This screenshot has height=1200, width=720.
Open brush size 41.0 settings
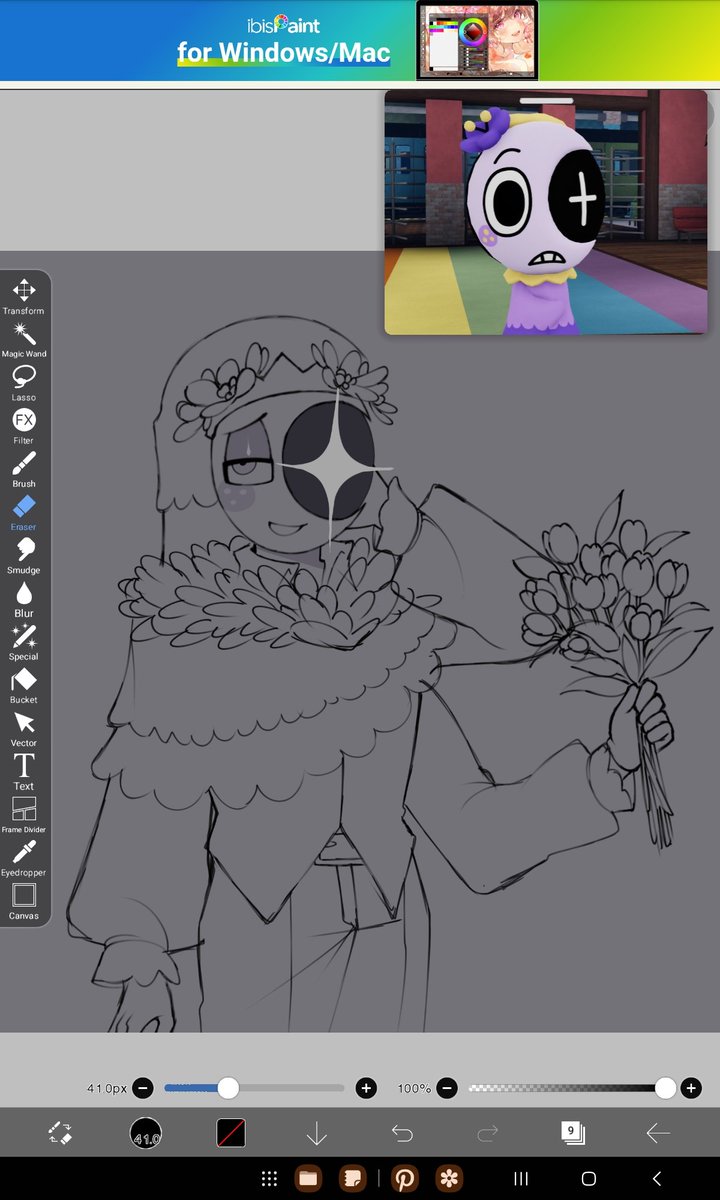pyautogui.click(x=146, y=1133)
